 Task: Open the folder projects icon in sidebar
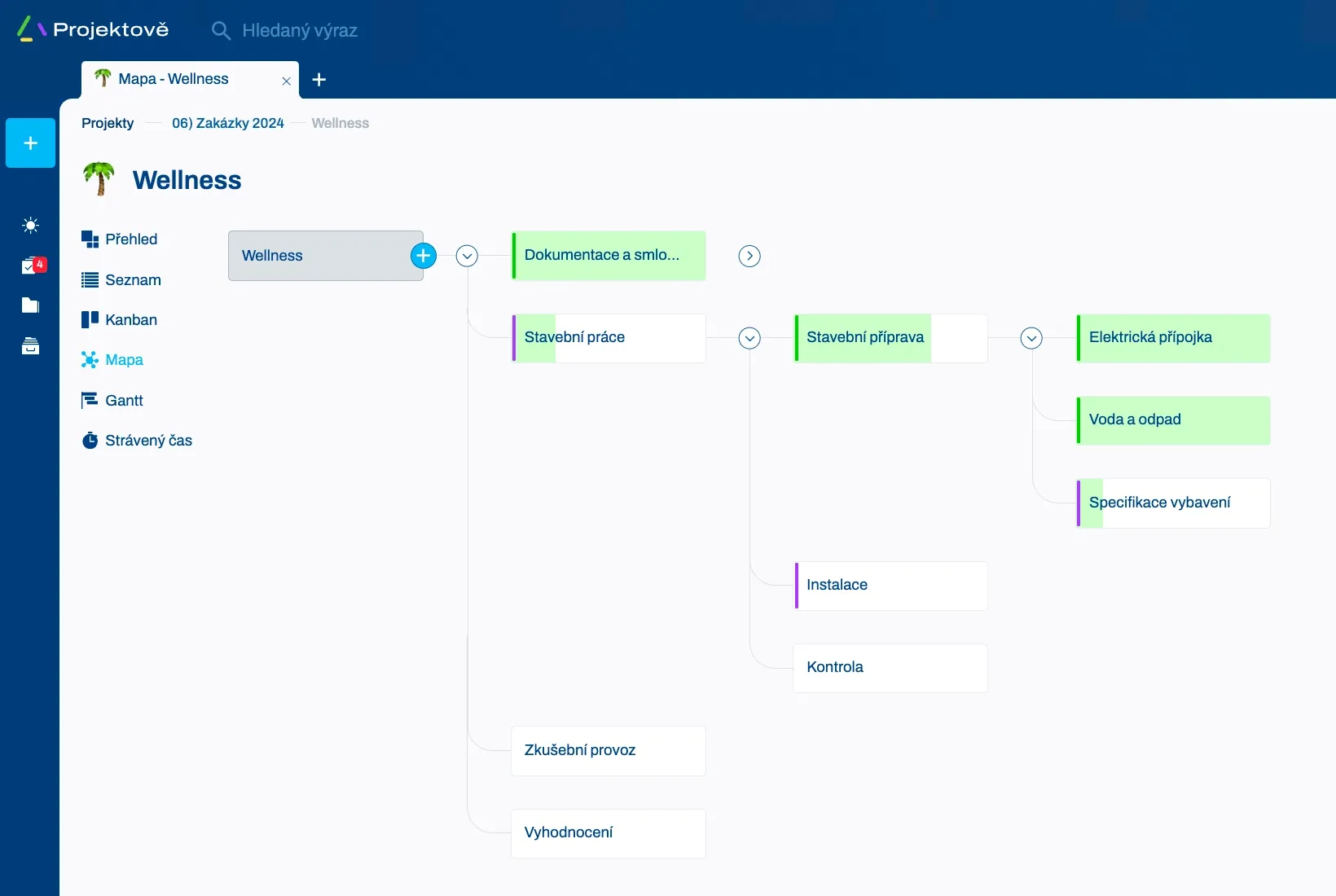pyautogui.click(x=31, y=305)
